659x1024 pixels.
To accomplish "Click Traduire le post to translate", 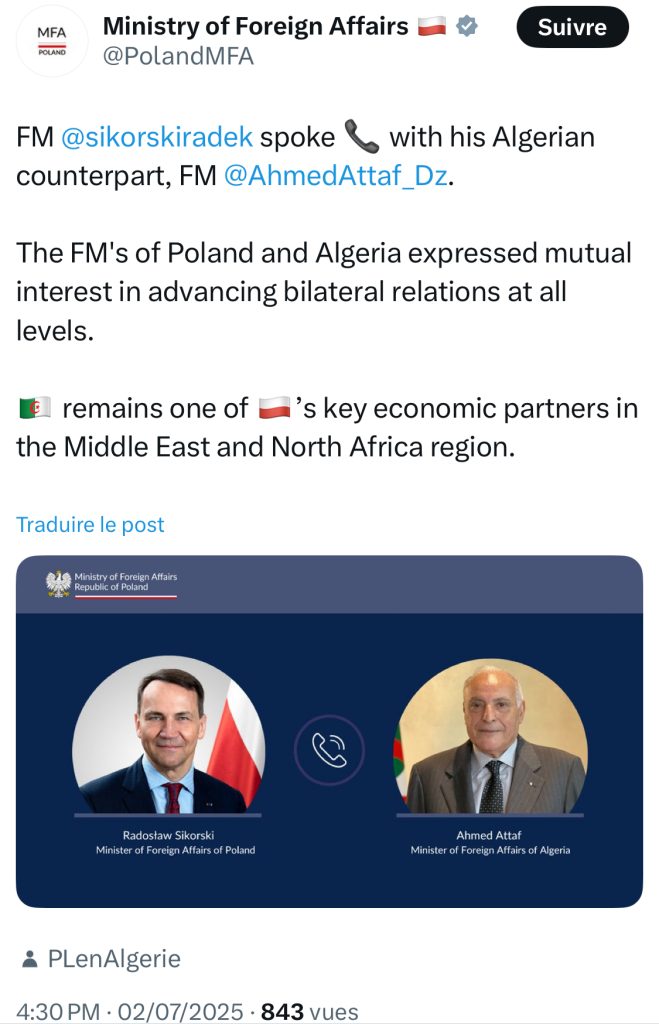I will tap(90, 524).
